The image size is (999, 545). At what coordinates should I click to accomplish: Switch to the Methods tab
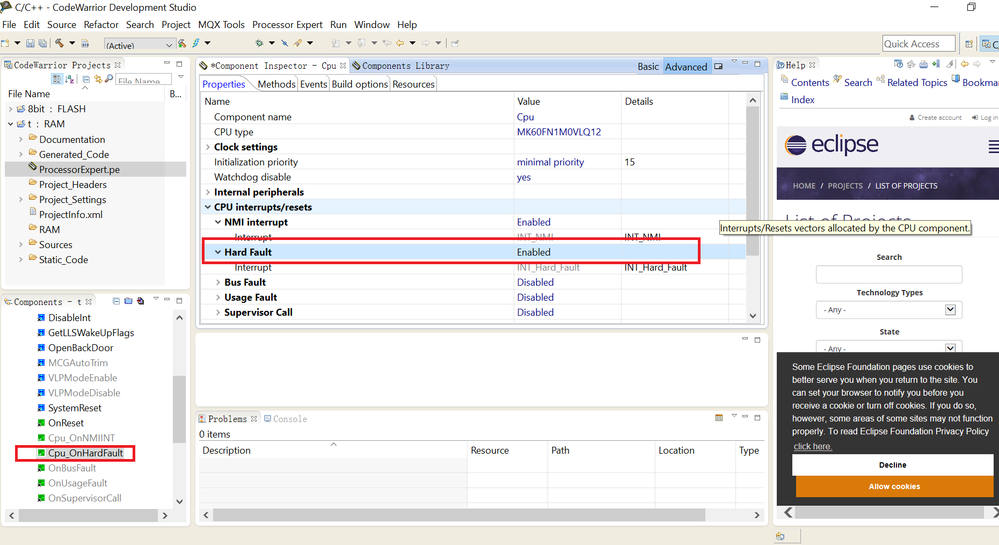(276, 84)
